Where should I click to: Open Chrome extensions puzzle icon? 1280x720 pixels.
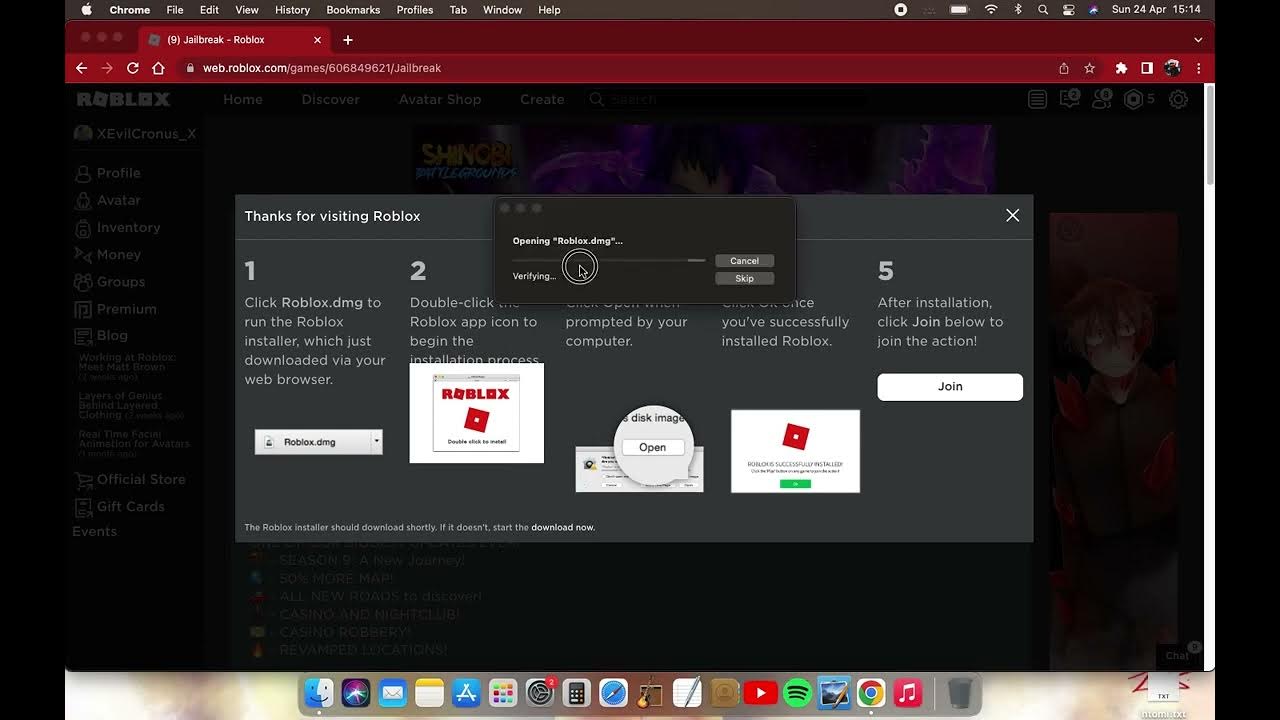pos(1121,68)
